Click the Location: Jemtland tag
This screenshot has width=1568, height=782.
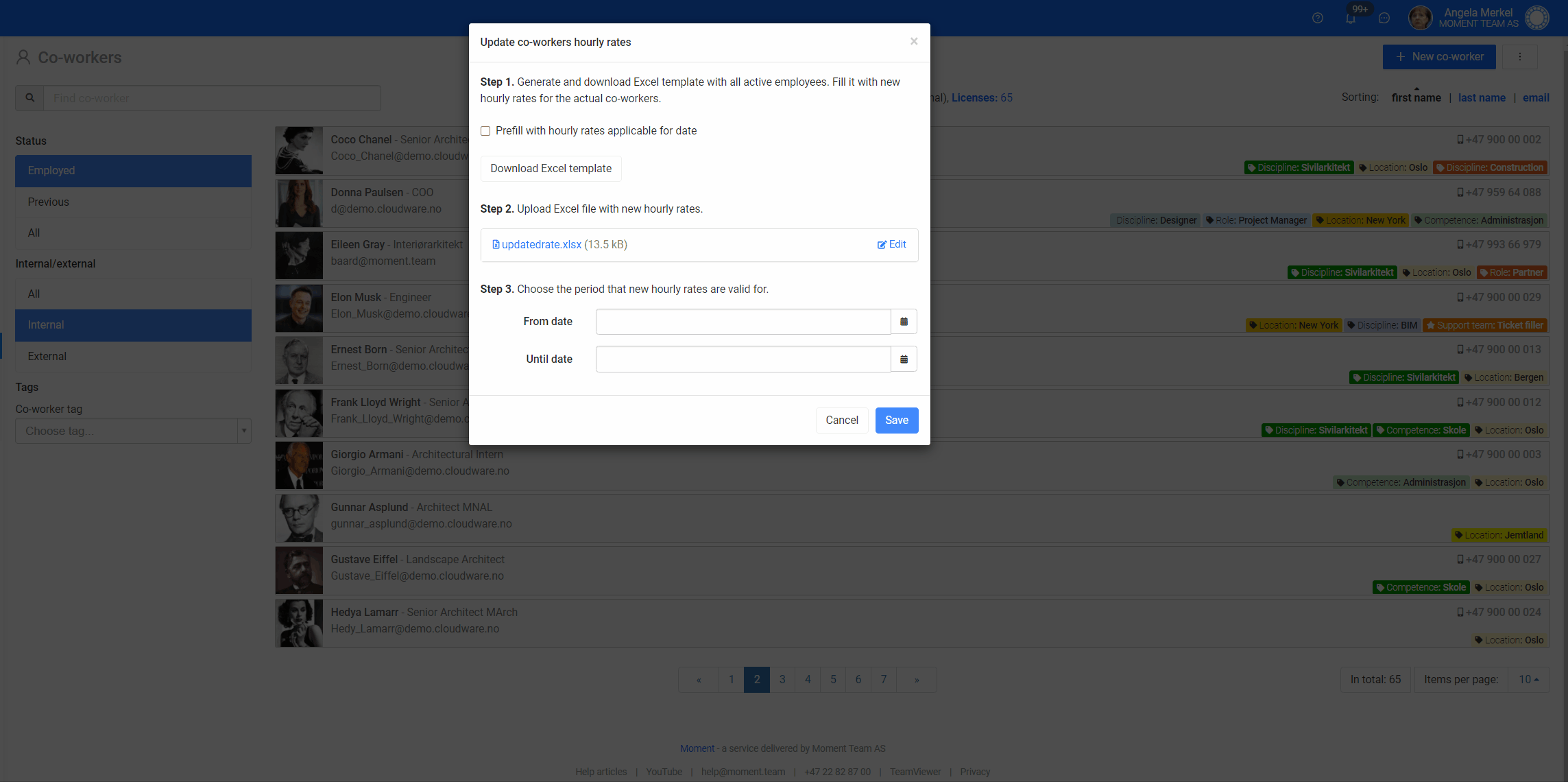1499,536
